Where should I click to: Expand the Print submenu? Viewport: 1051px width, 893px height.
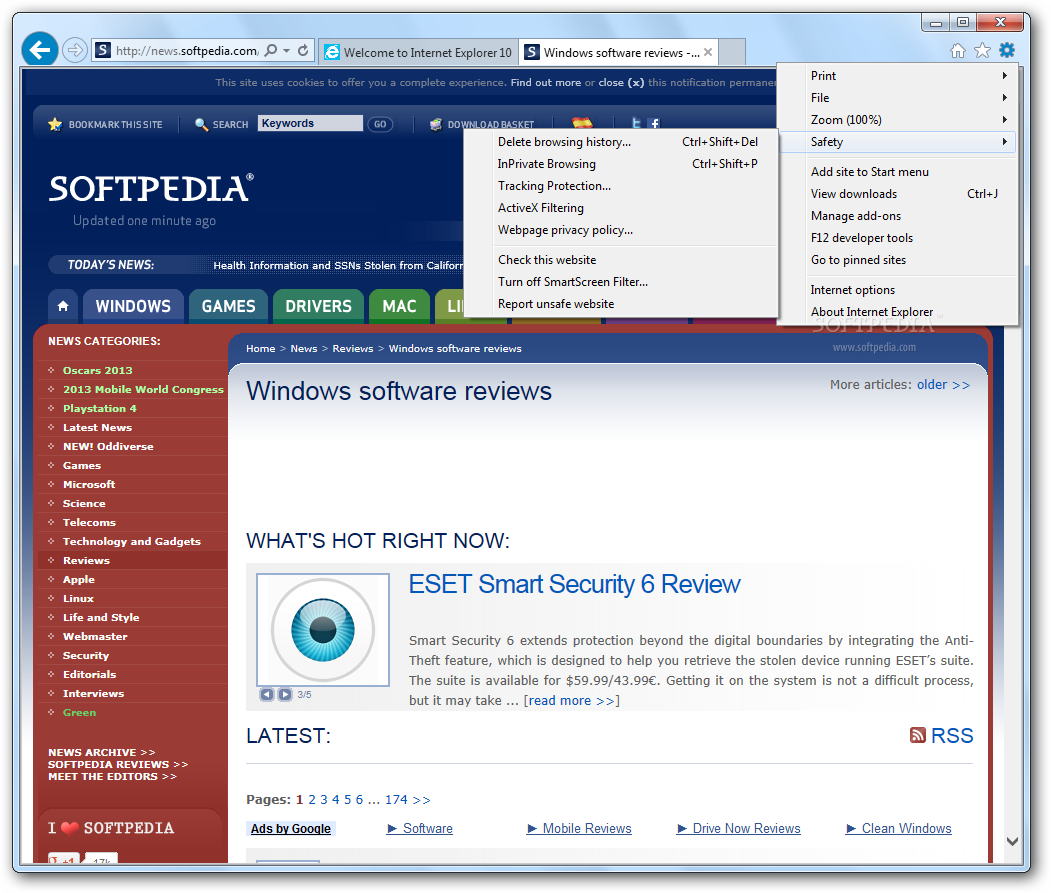pyautogui.click(x=897, y=76)
